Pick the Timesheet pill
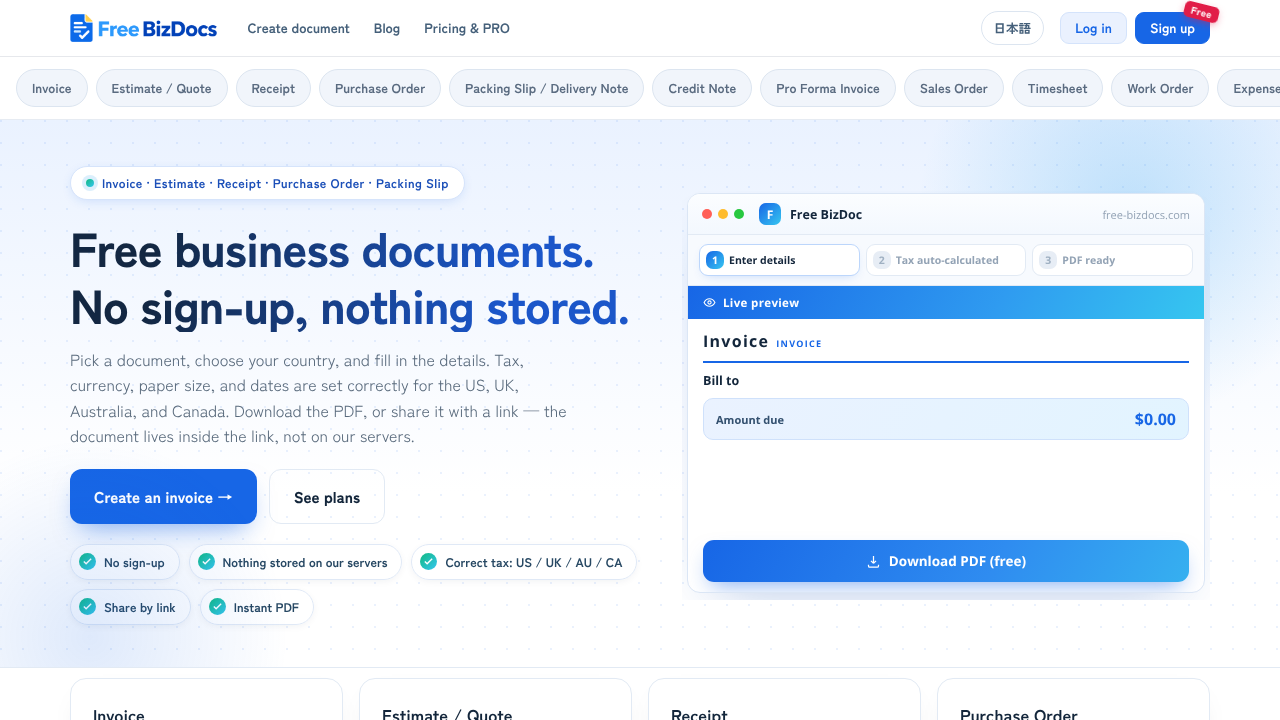The image size is (1280, 720). point(1057,88)
